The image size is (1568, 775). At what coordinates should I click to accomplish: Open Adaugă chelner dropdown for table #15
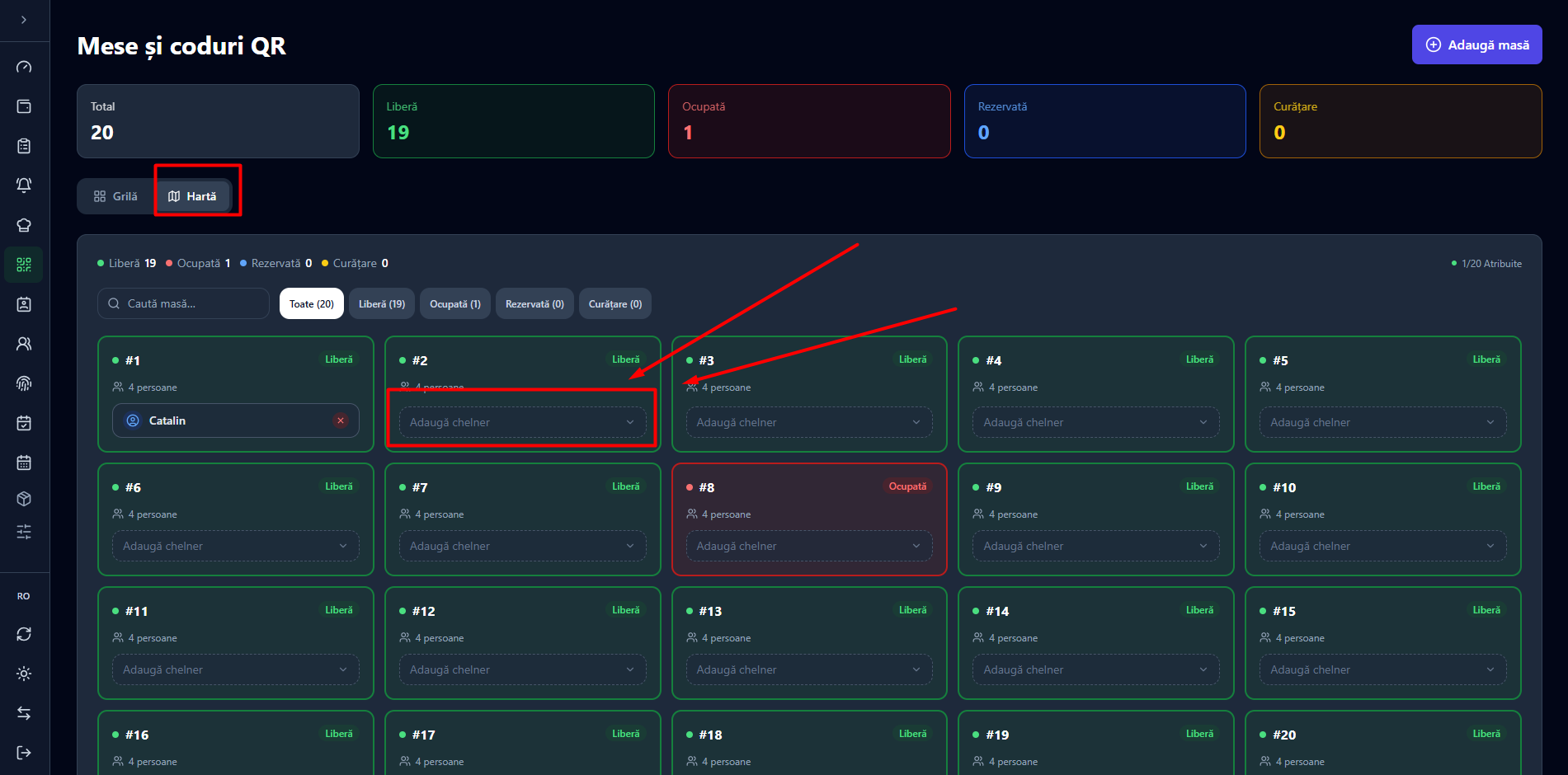(1382, 669)
